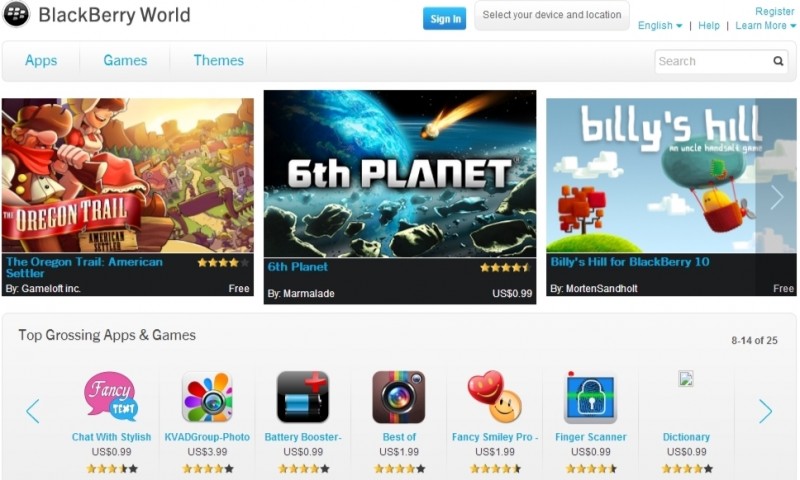Open the Finger Scanner lock icon
This screenshot has height=480, width=800.
tap(590, 397)
